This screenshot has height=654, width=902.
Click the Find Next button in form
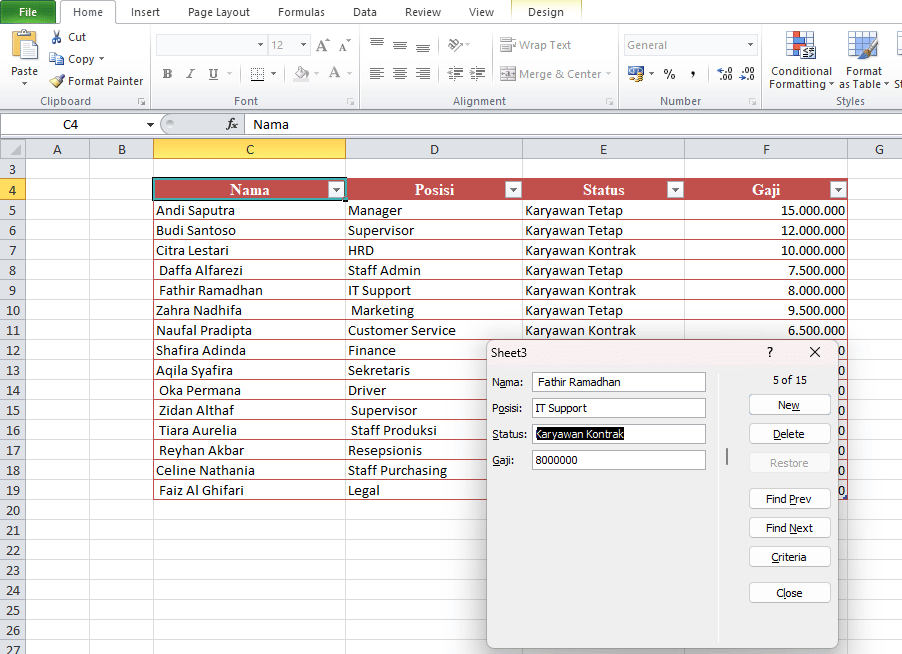point(789,528)
